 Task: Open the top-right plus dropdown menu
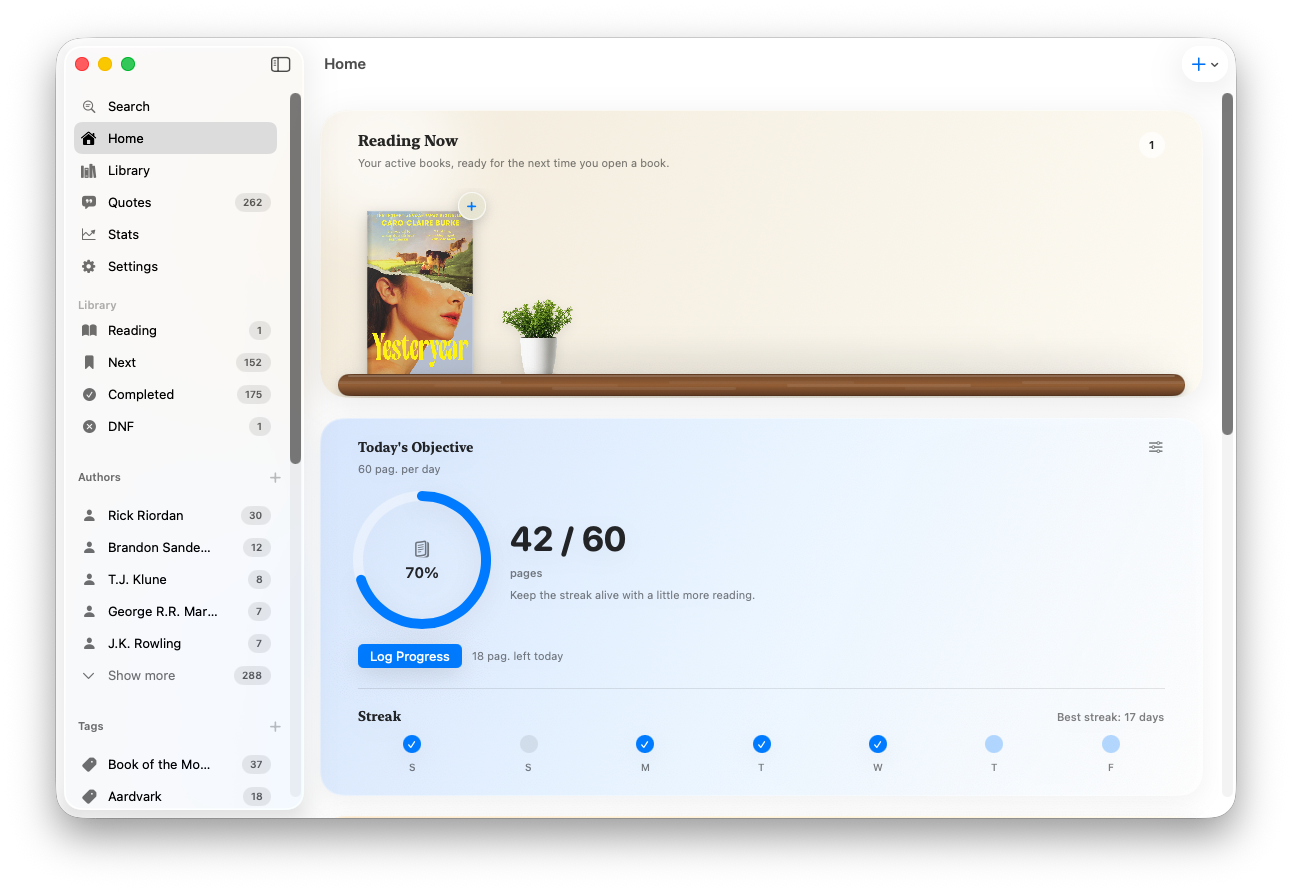[1204, 64]
